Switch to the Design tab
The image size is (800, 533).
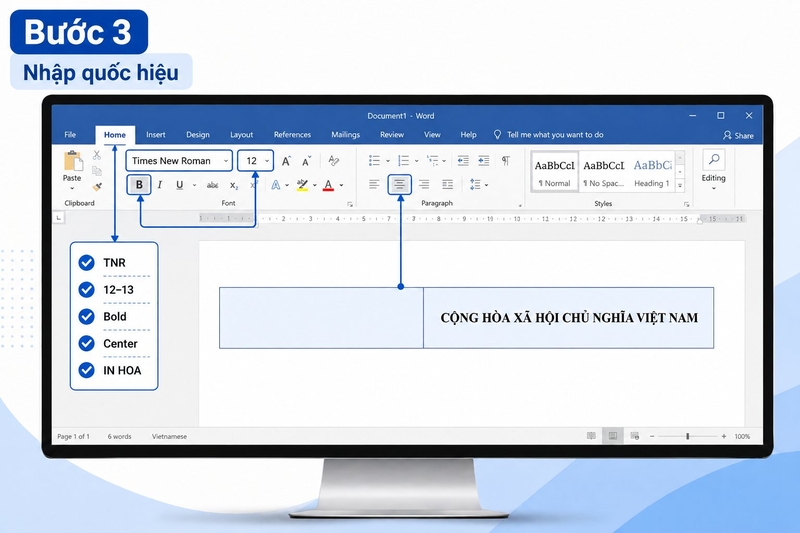point(198,135)
